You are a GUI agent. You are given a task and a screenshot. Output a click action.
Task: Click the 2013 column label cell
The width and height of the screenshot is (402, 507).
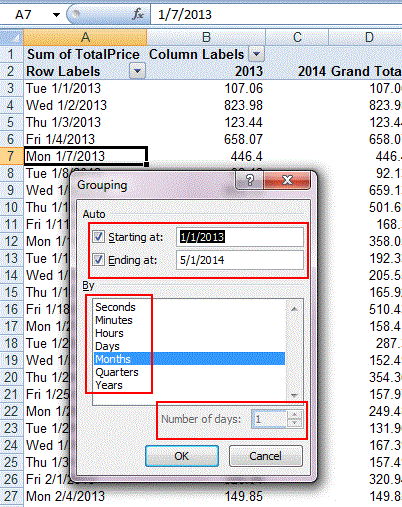206,71
